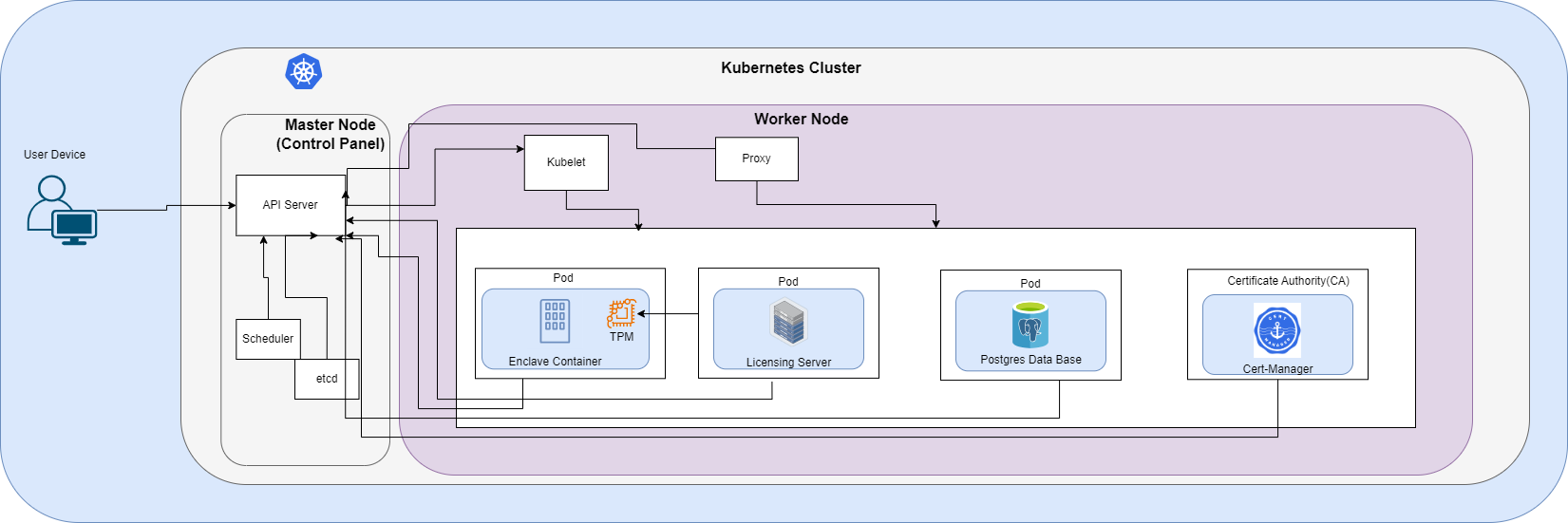Screen dimensions: 1568x523
Task: Select the User Device person icon
Action: point(62,211)
